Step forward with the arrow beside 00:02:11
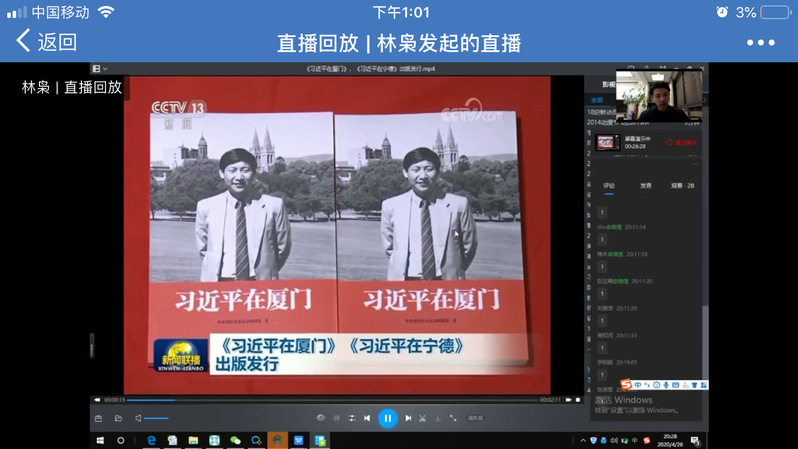 click(568, 400)
